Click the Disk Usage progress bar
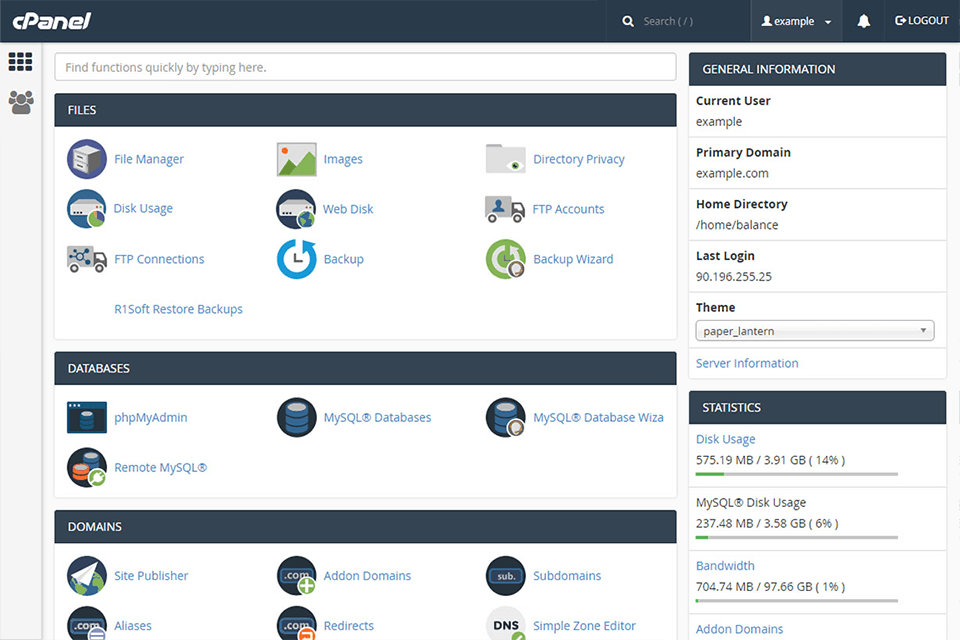 (x=797, y=474)
